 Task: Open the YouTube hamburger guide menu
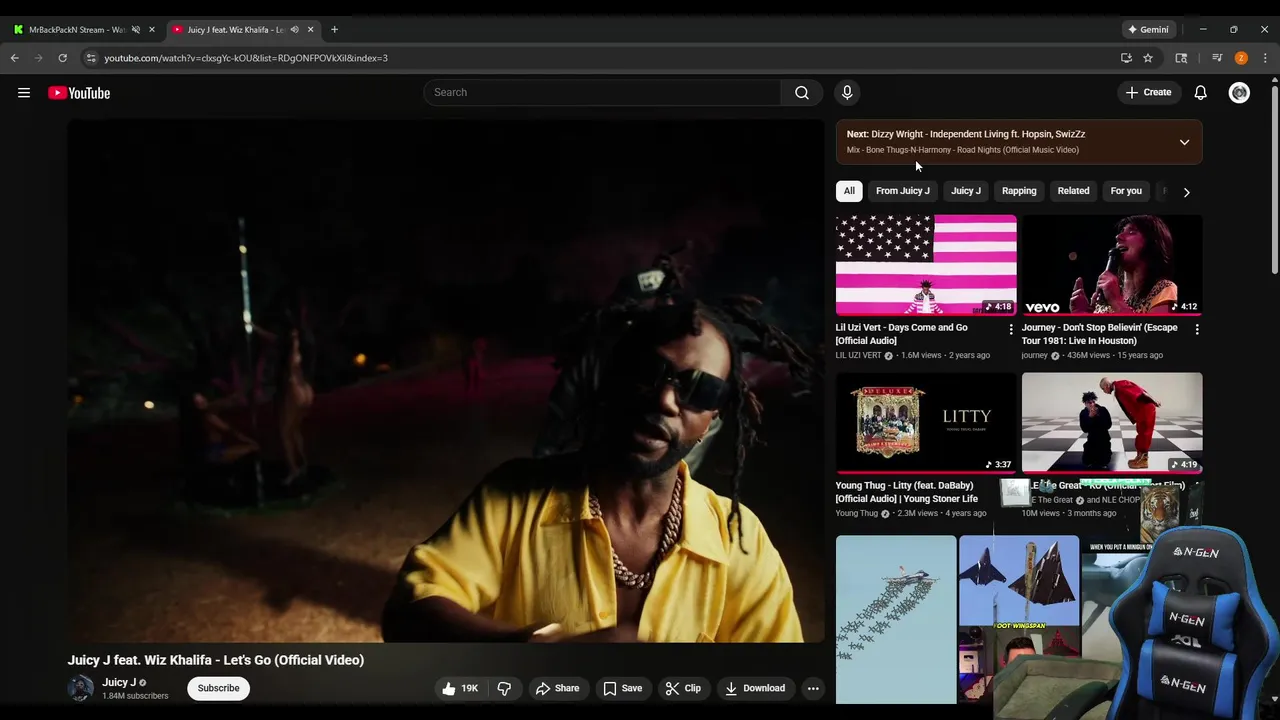[24, 93]
